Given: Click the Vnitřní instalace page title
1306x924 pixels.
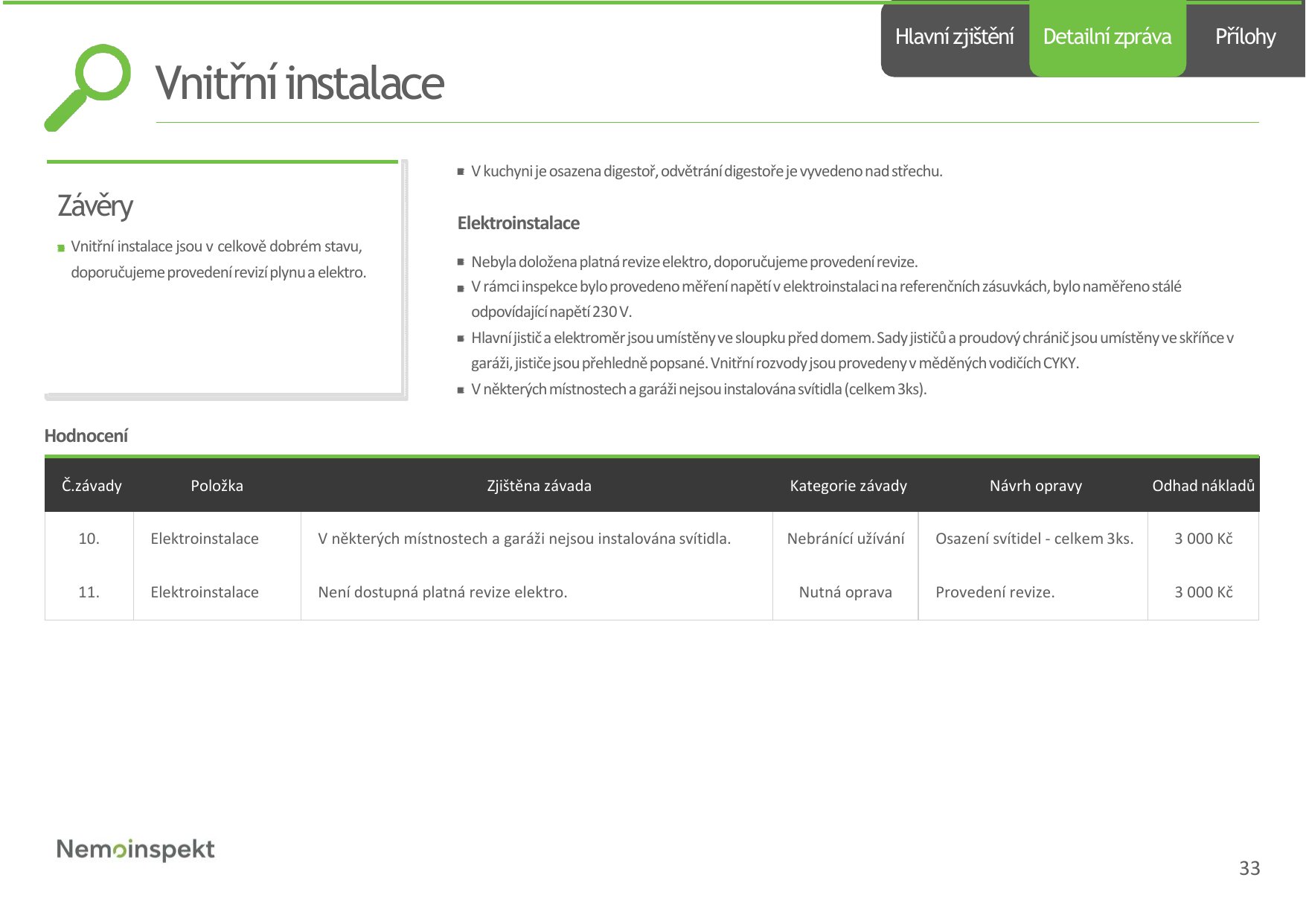Looking at the screenshot, I should [300, 83].
